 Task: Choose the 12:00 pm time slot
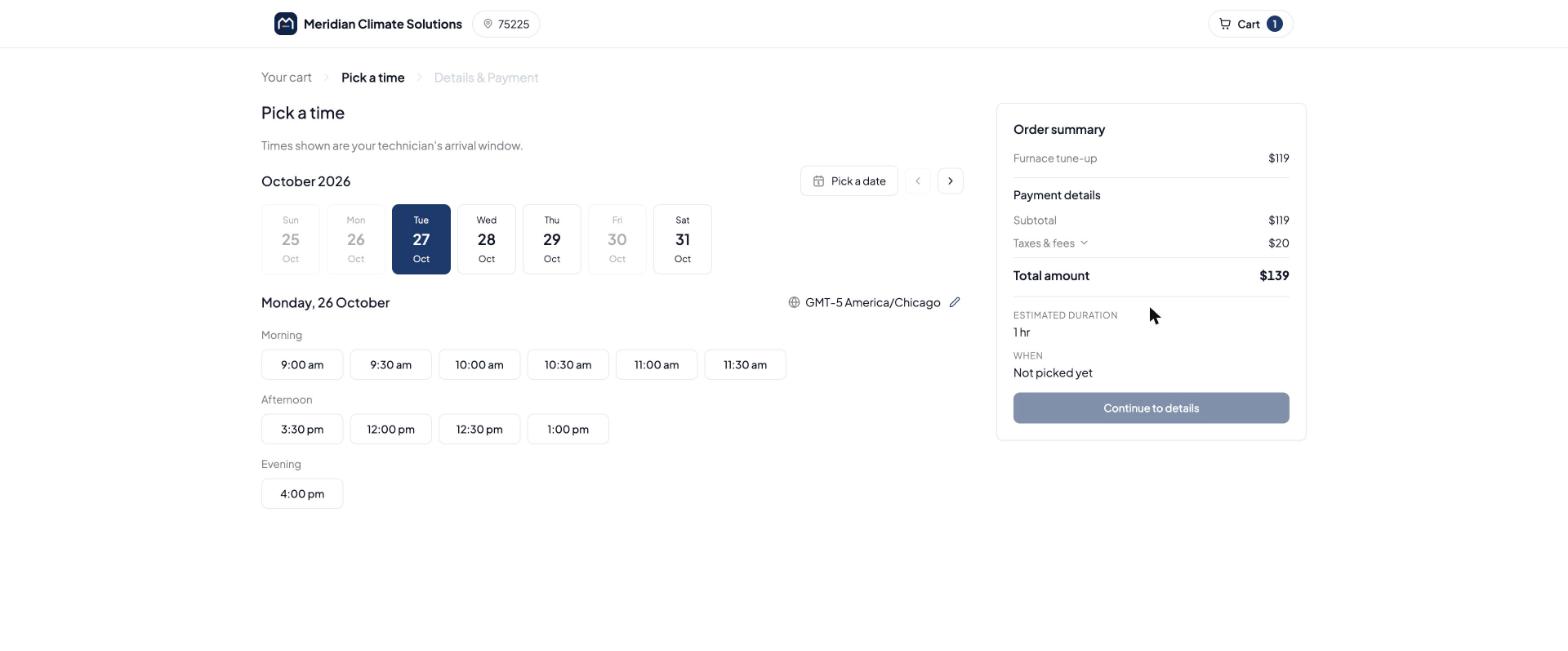click(x=391, y=429)
